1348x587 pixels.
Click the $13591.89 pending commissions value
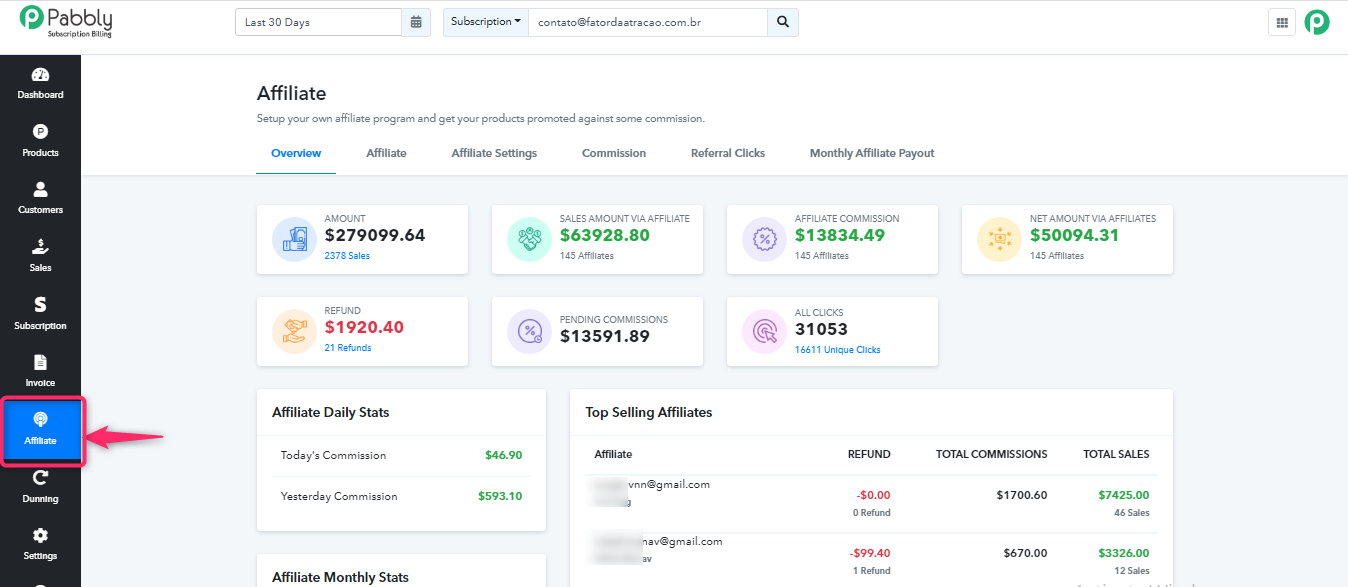tap(605, 336)
